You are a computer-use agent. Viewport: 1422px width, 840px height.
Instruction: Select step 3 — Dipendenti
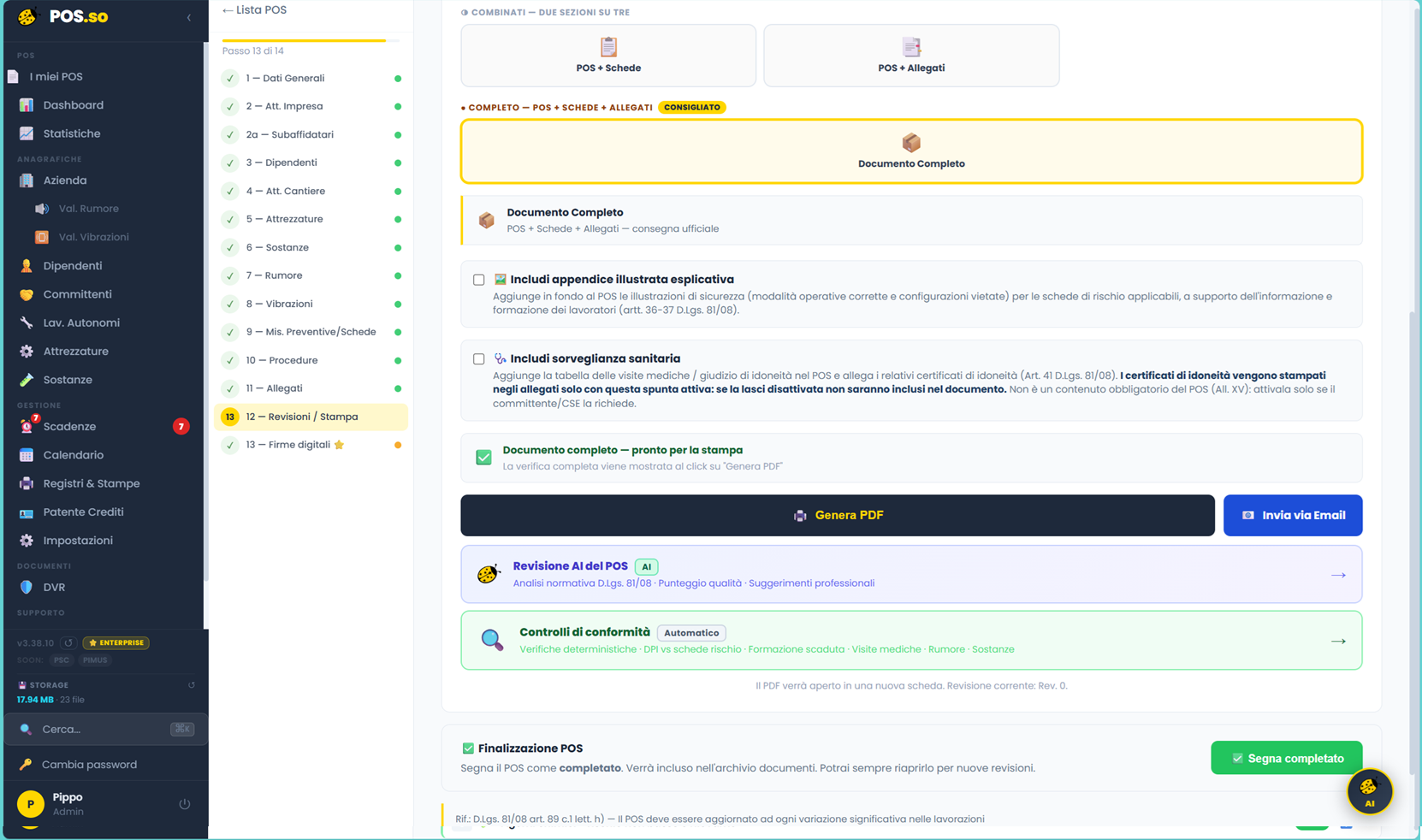pos(311,163)
